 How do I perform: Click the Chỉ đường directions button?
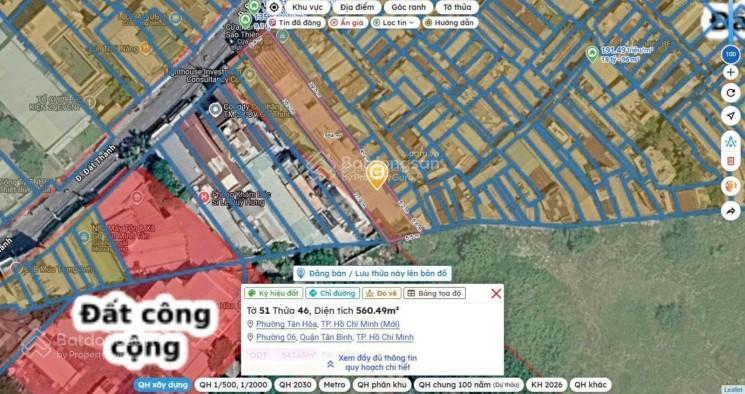click(x=332, y=293)
